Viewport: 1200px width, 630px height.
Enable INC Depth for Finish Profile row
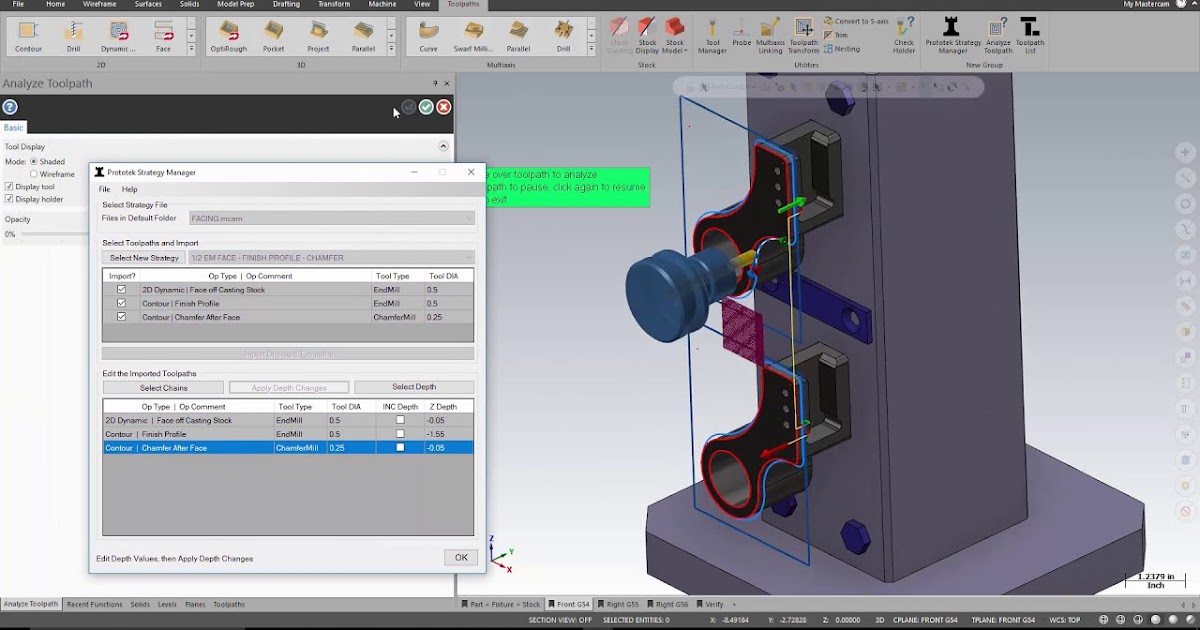click(400, 434)
